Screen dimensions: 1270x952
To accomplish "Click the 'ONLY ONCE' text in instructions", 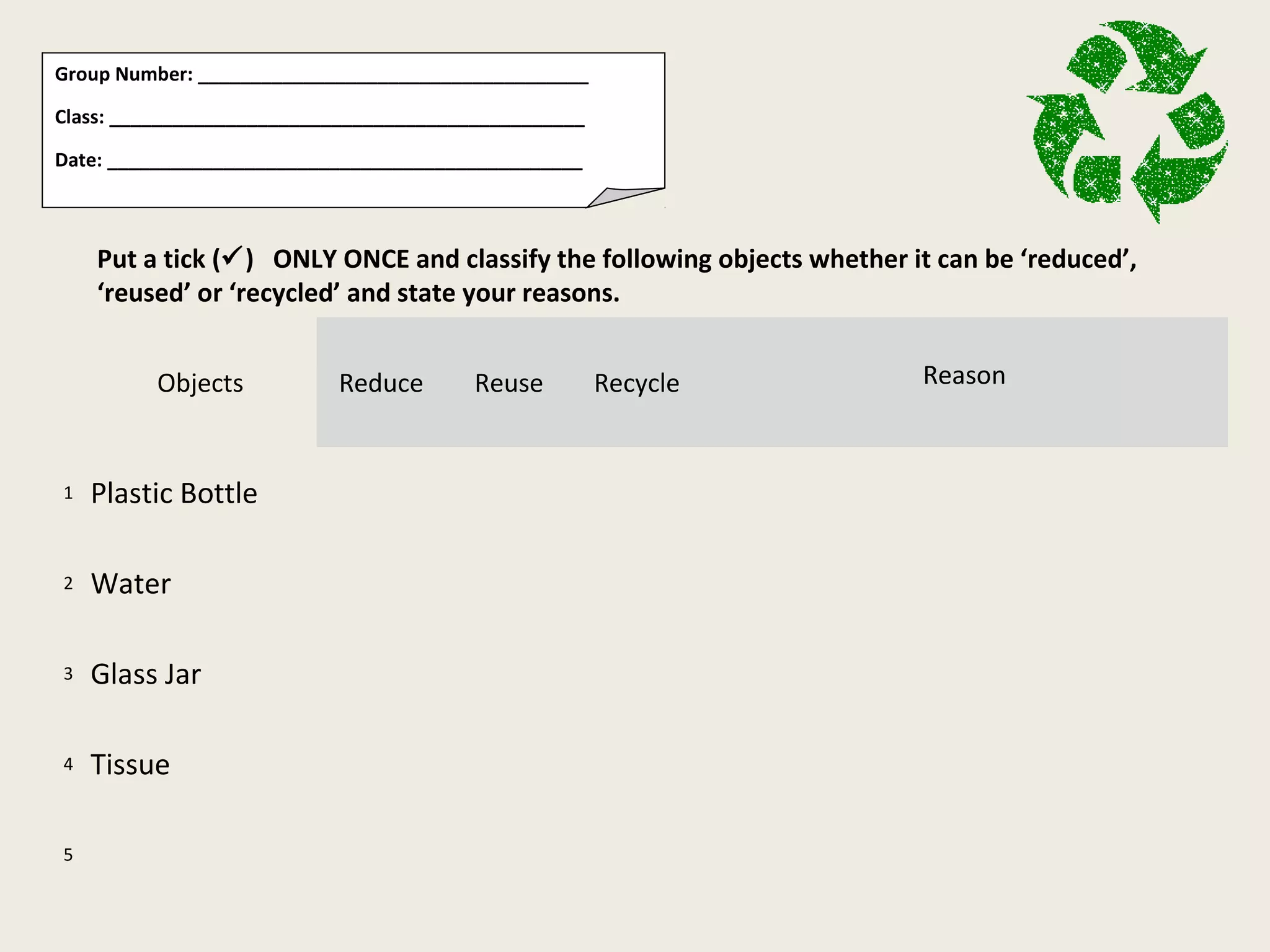I will [341, 259].
